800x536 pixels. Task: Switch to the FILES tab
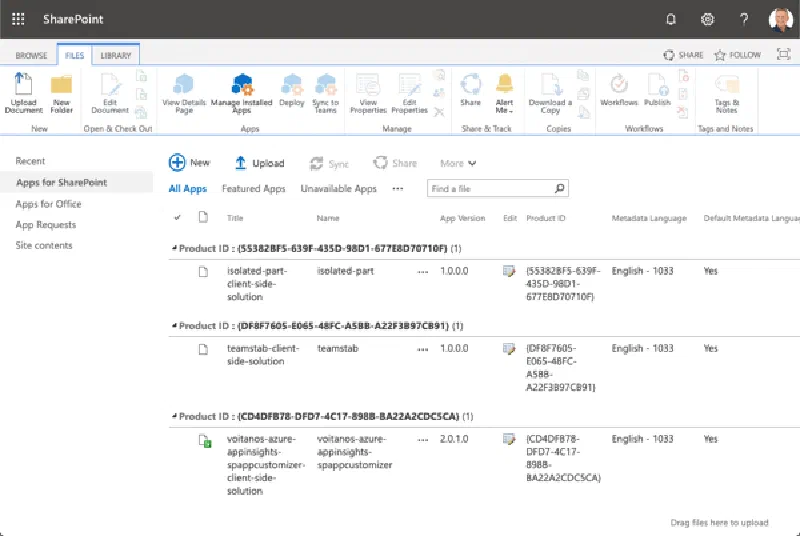[x=74, y=55]
